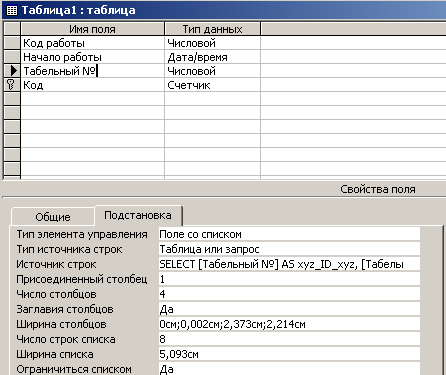This screenshot has height=375, width=446.
Task: Open Ограничиться списком Да value
Action: tap(289, 369)
